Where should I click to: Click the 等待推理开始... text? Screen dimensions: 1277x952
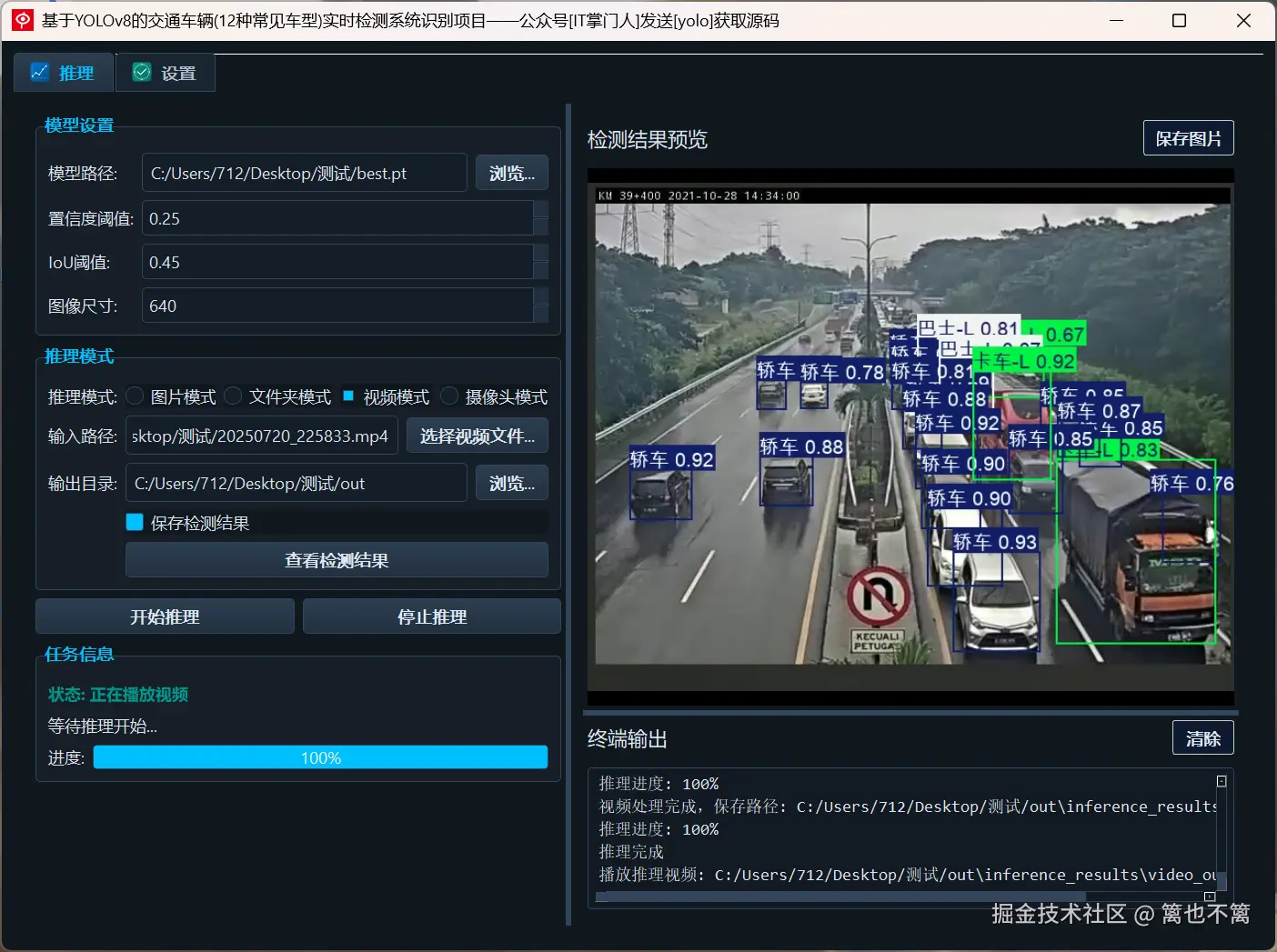pos(103,726)
